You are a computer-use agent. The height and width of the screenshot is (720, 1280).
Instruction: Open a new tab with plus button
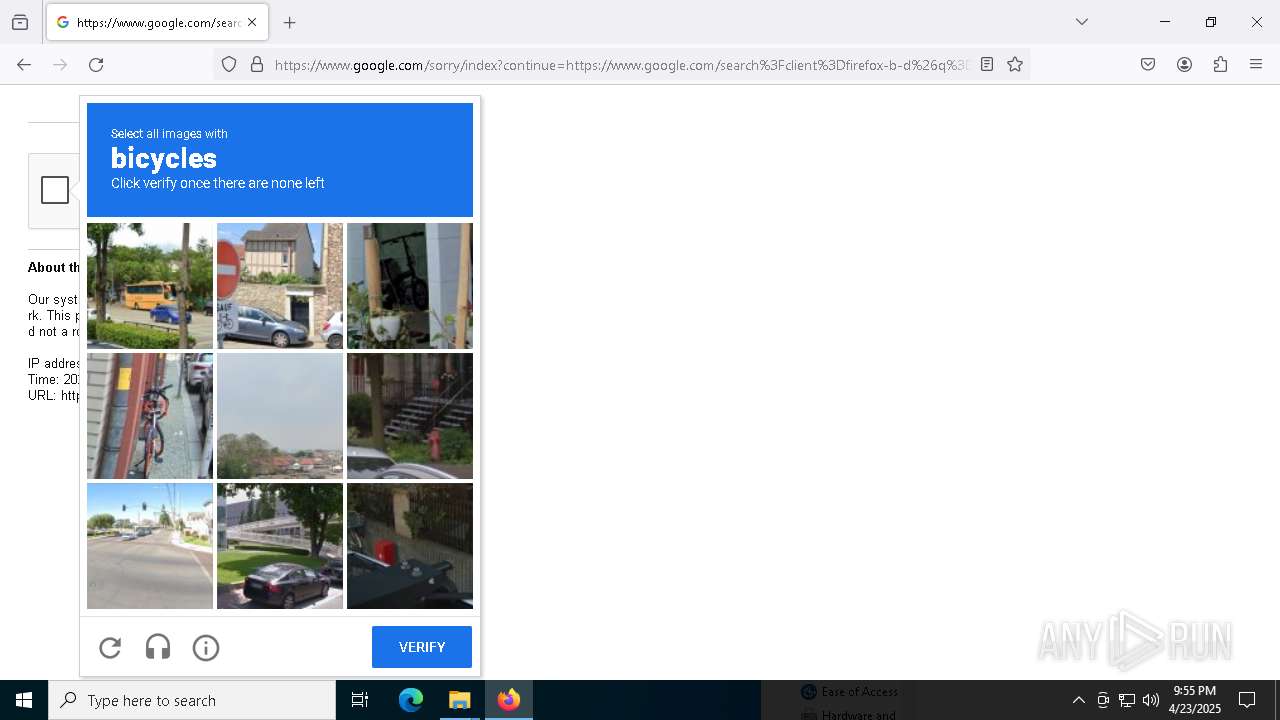289,22
